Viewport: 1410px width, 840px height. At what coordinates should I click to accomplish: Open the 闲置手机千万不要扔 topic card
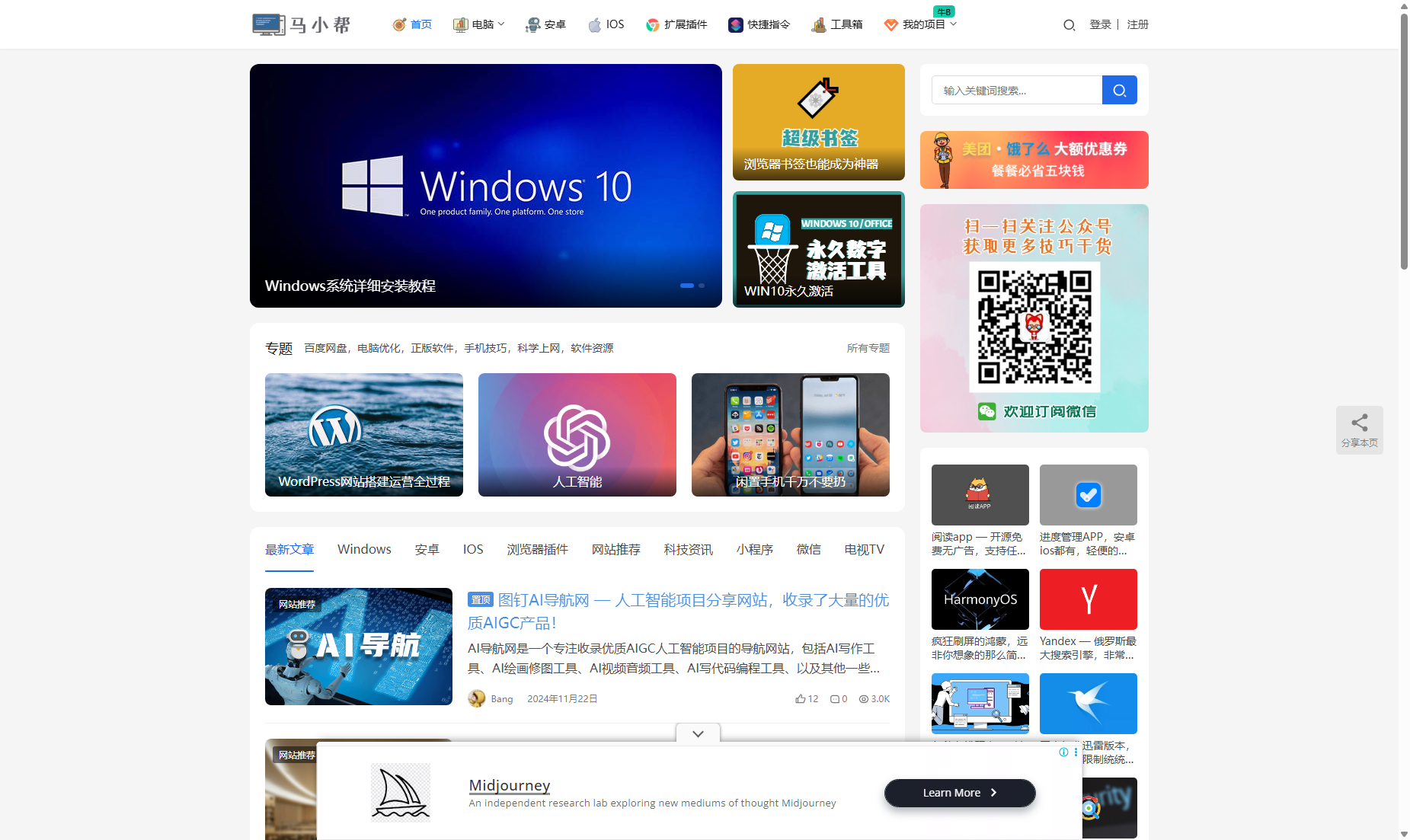point(791,435)
